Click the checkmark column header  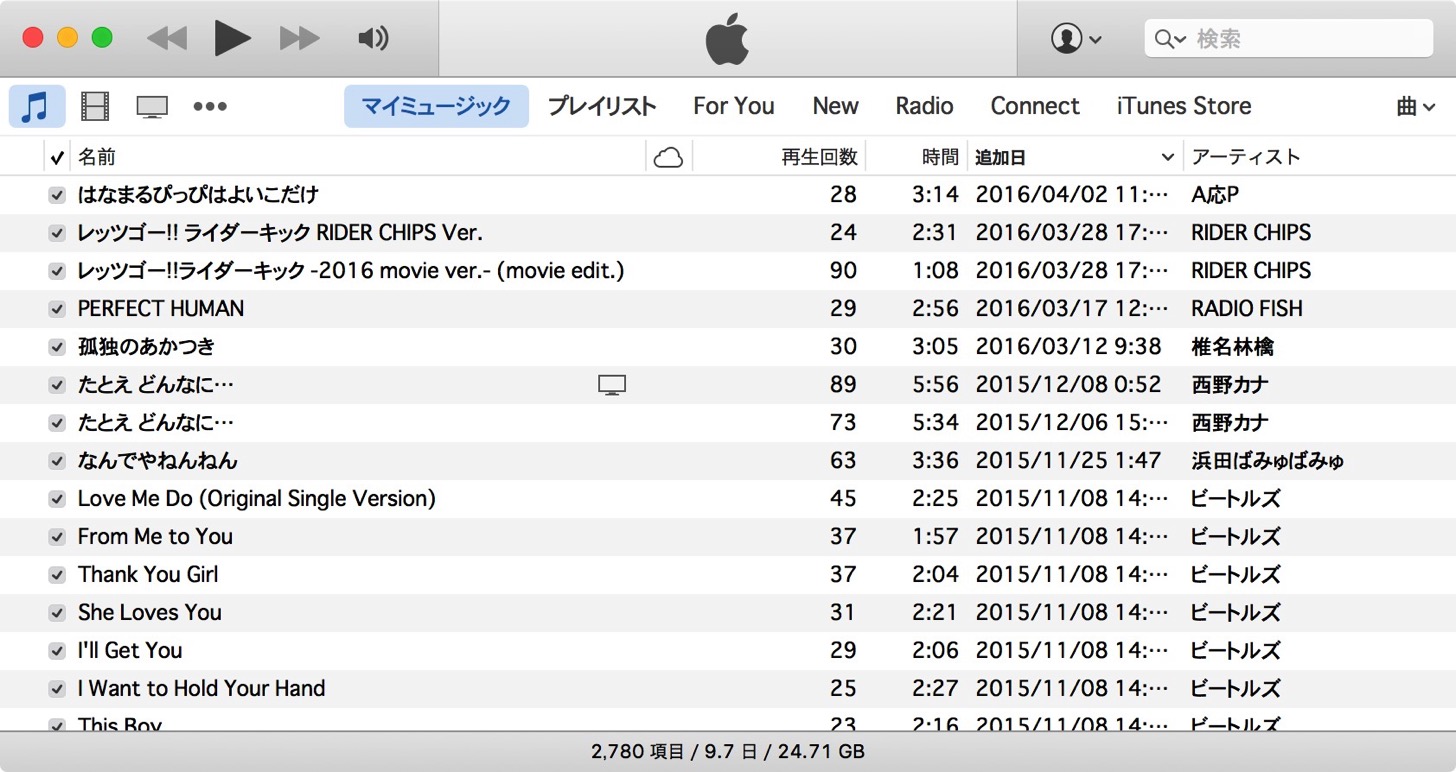click(x=56, y=157)
